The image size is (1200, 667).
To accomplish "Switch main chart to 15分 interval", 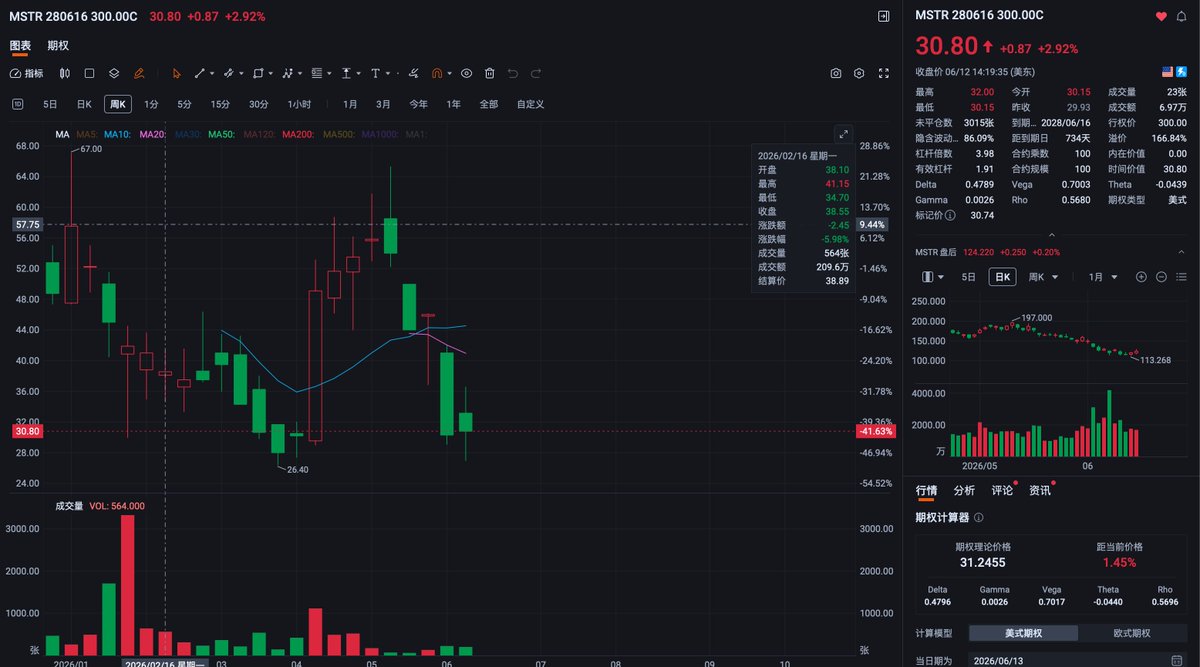I will (x=220, y=104).
